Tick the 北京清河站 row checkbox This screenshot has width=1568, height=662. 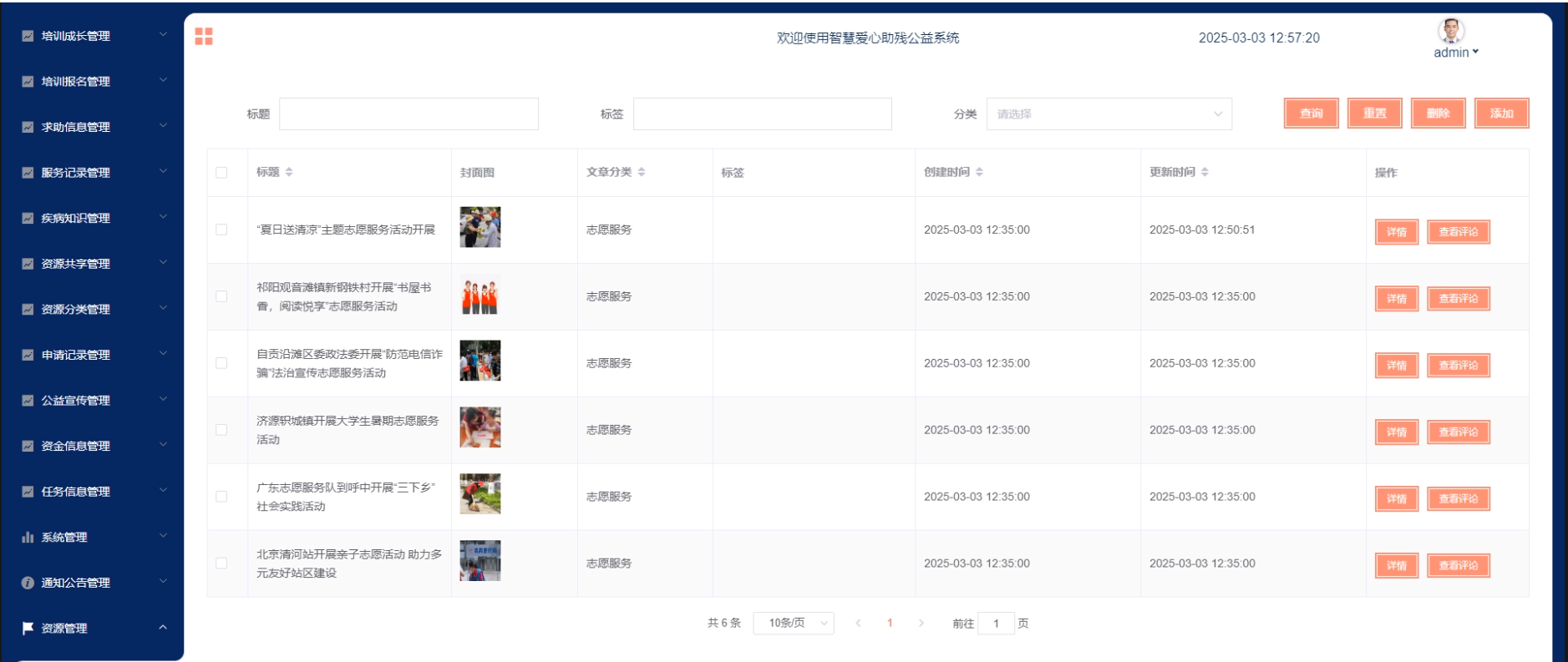(x=221, y=563)
